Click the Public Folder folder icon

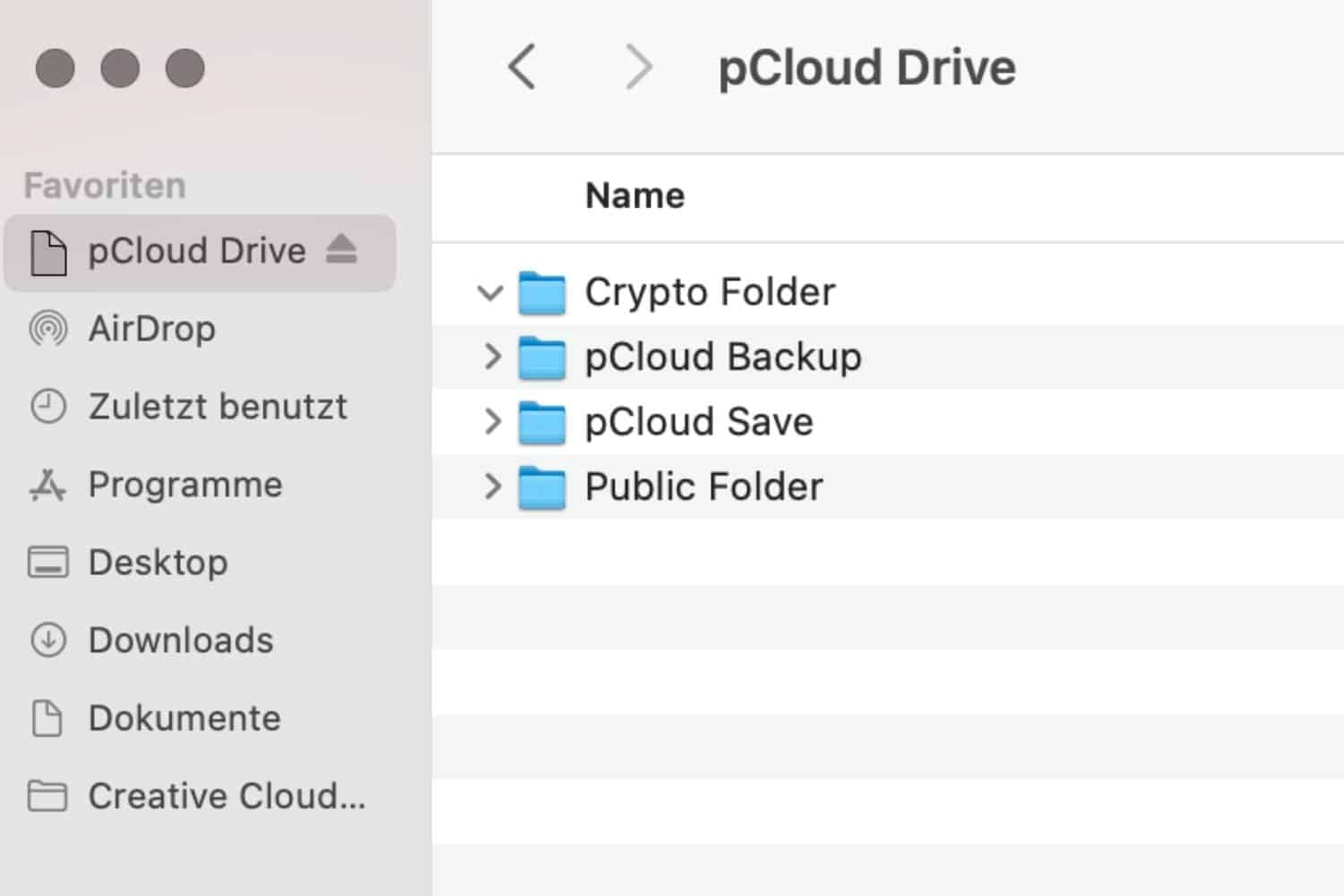tap(542, 487)
